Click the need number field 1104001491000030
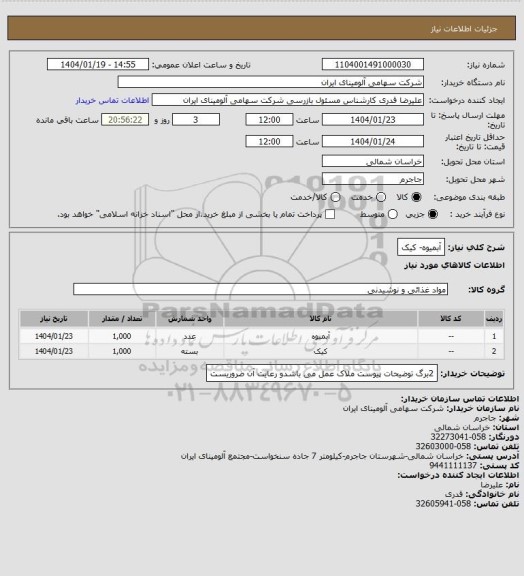524x576 pixels. coord(373,64)
